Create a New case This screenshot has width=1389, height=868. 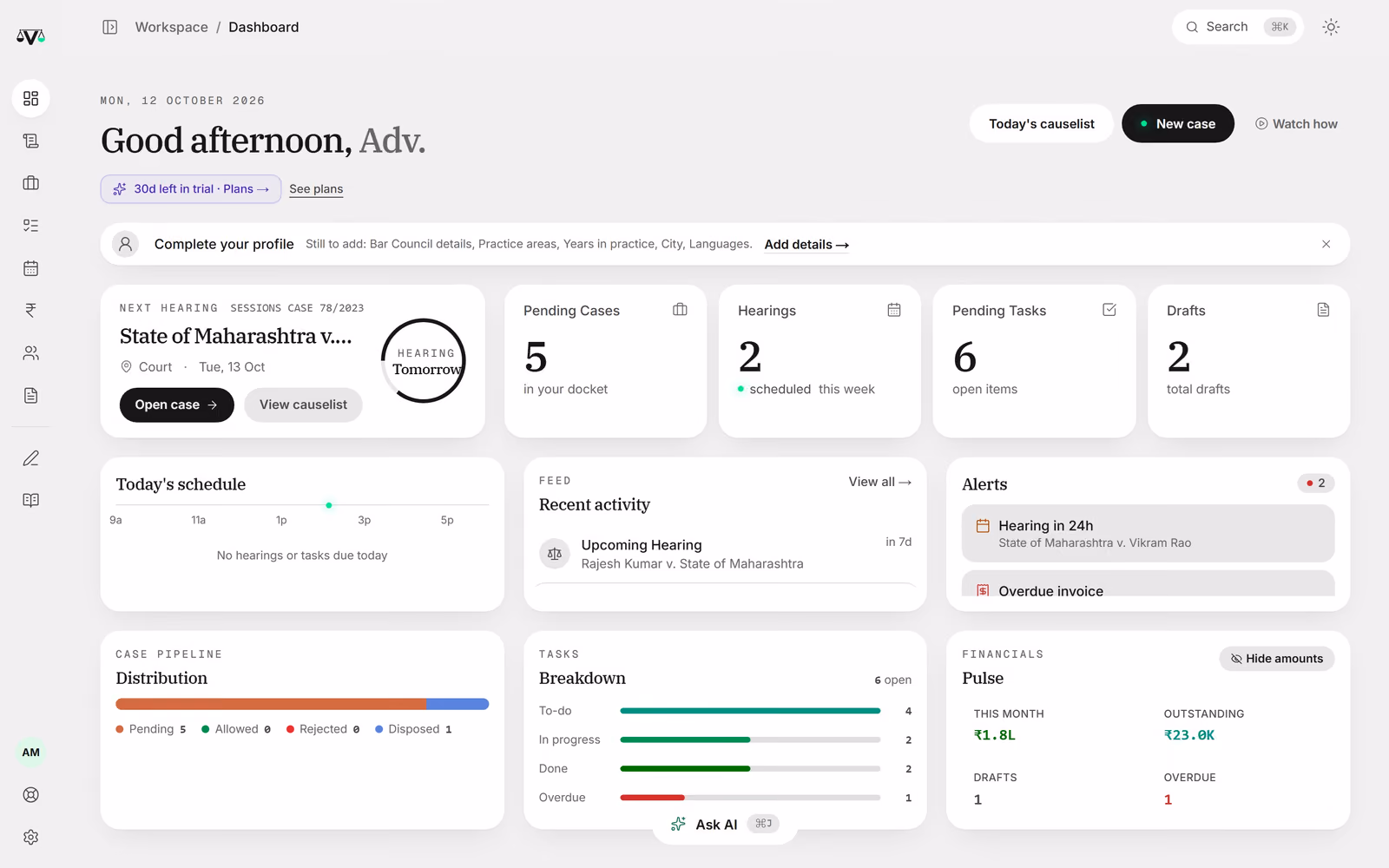click(1178, 124)
